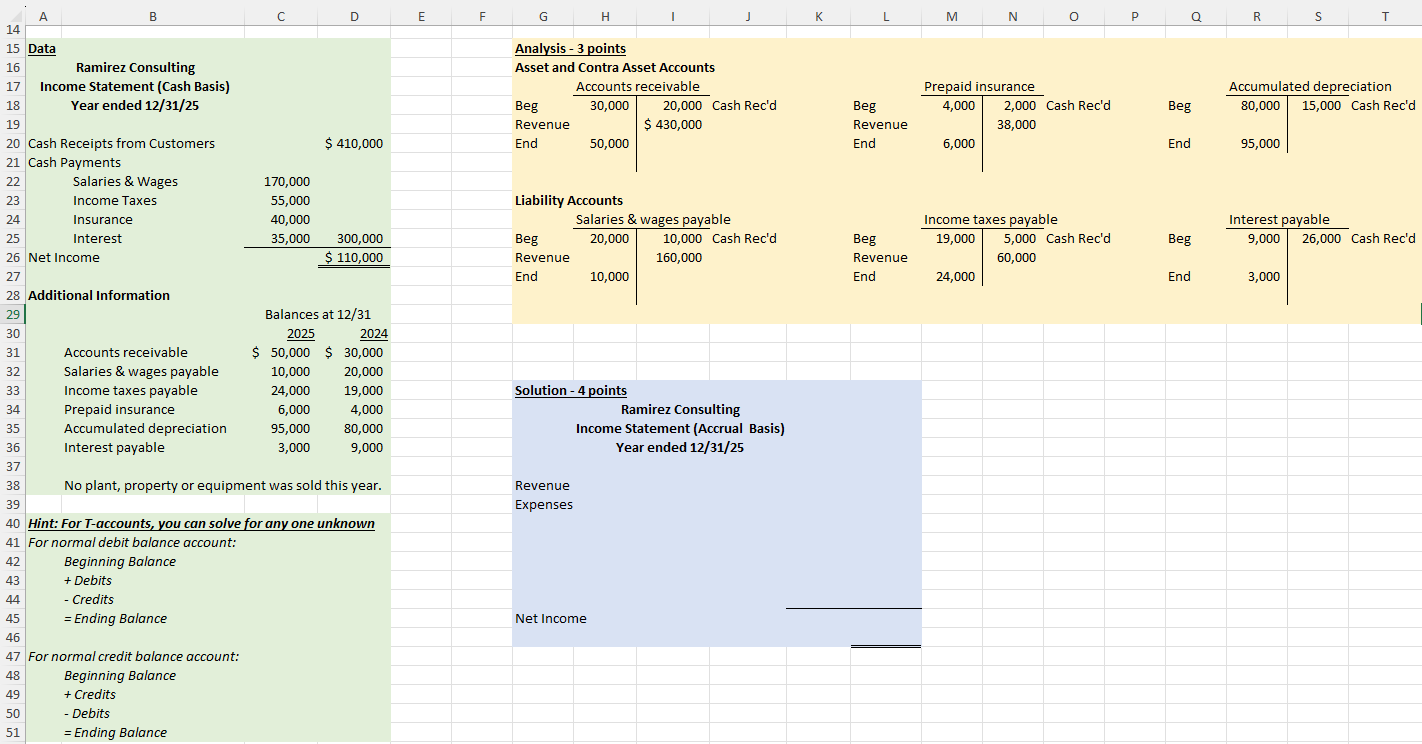Select column B header
1422x744 pixels.
click(x=153, y=15)
